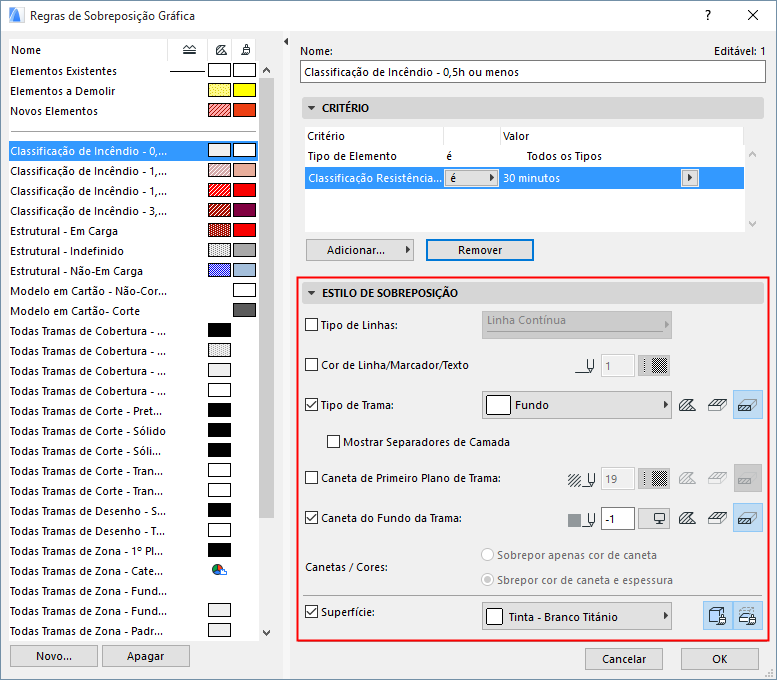This screenshot has height=680, width=777.
Task: Click the rules list scroll down arrow
Action: tap(267, 632)
